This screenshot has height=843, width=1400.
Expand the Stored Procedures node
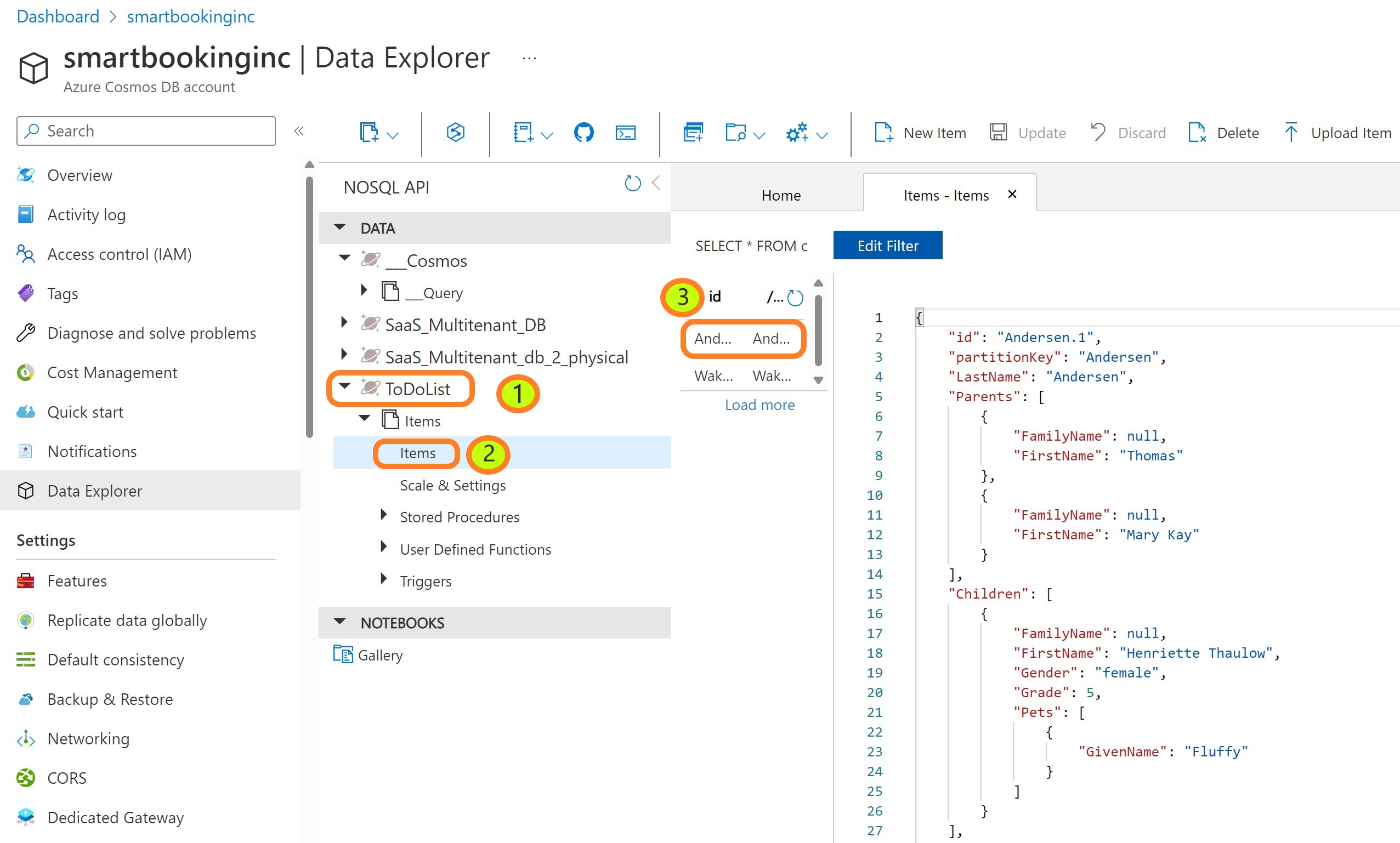click(383, 515)
